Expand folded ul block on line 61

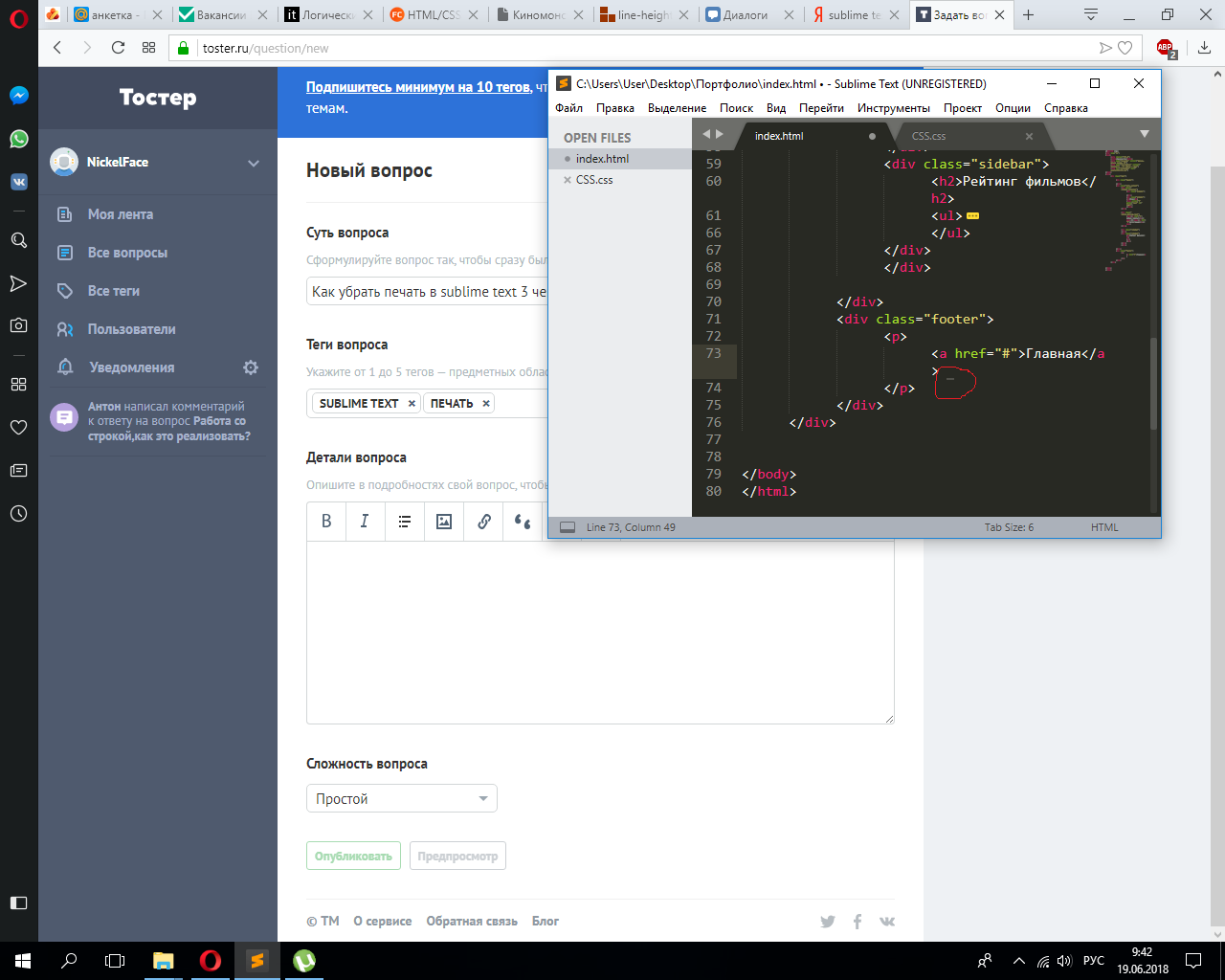(973, 216)
